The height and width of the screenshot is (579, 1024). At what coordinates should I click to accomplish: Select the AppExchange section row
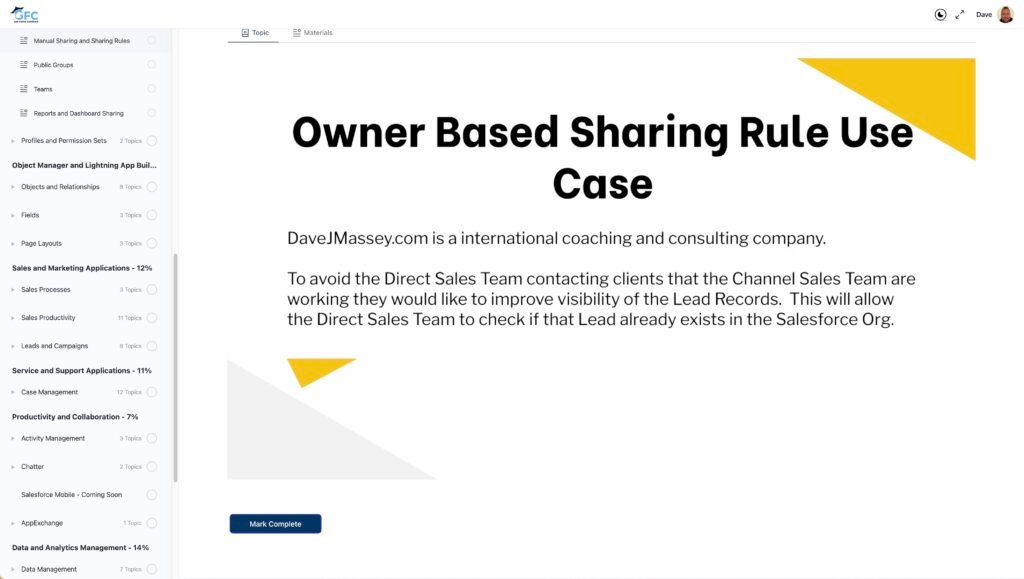tap(84, 523)
